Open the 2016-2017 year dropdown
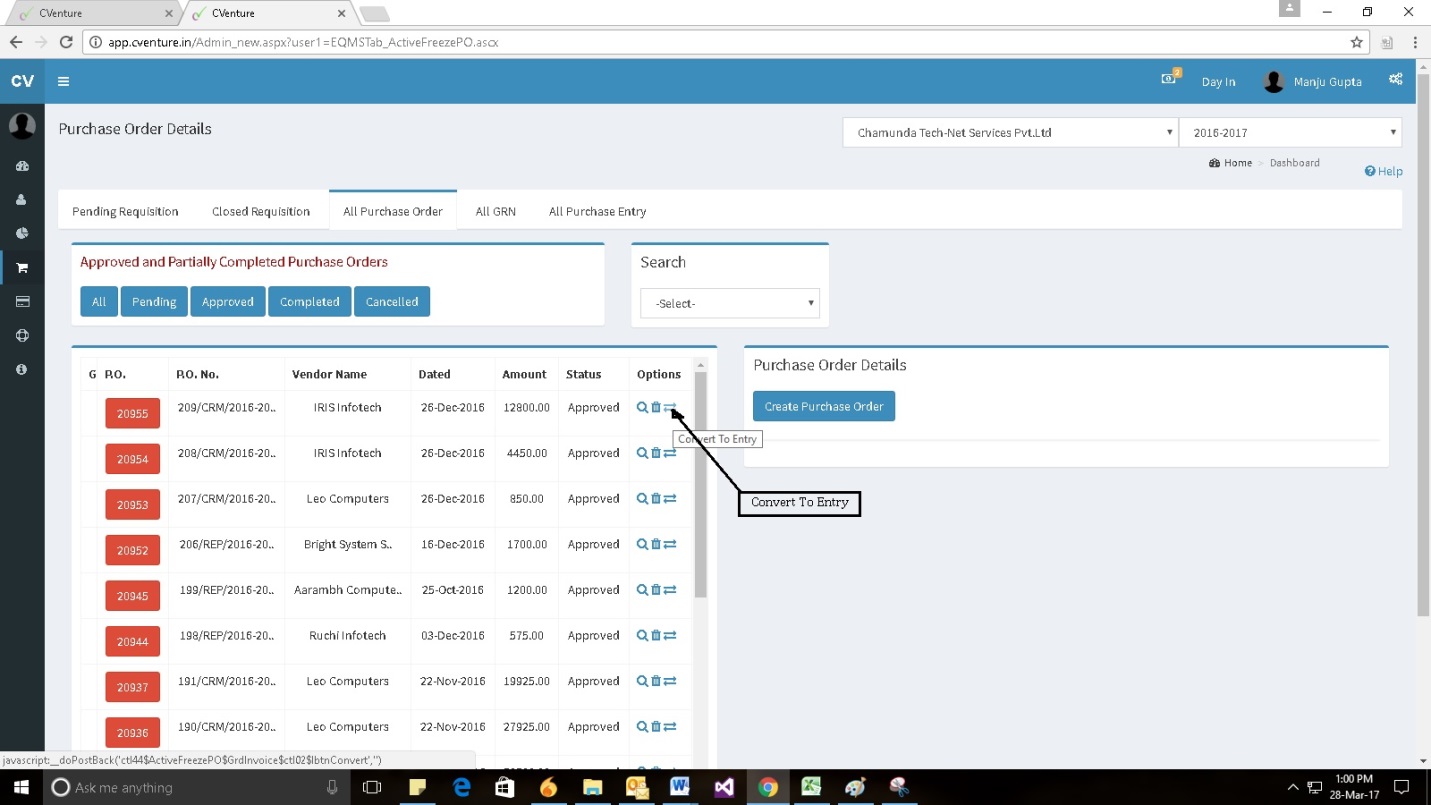The width and height of the screenshot is (1431, 805). point(1291,132)
